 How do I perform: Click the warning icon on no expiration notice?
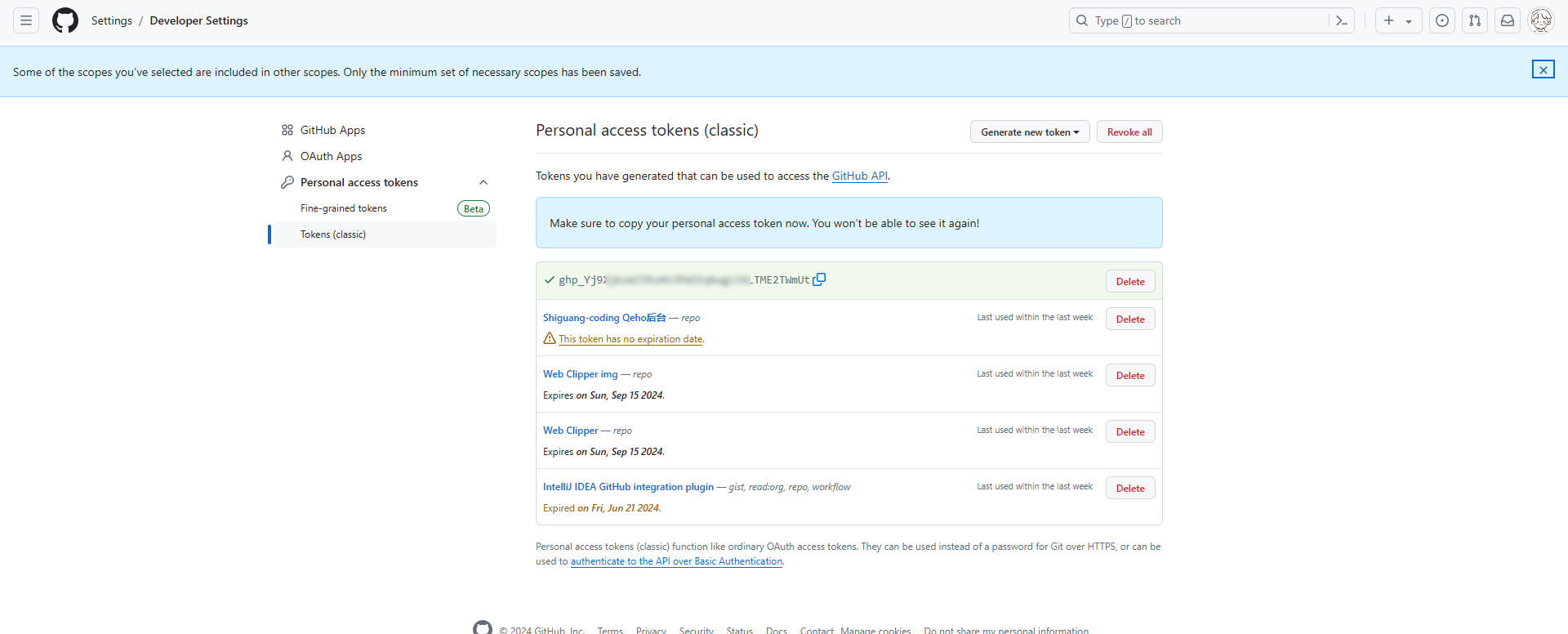[550, 338]
